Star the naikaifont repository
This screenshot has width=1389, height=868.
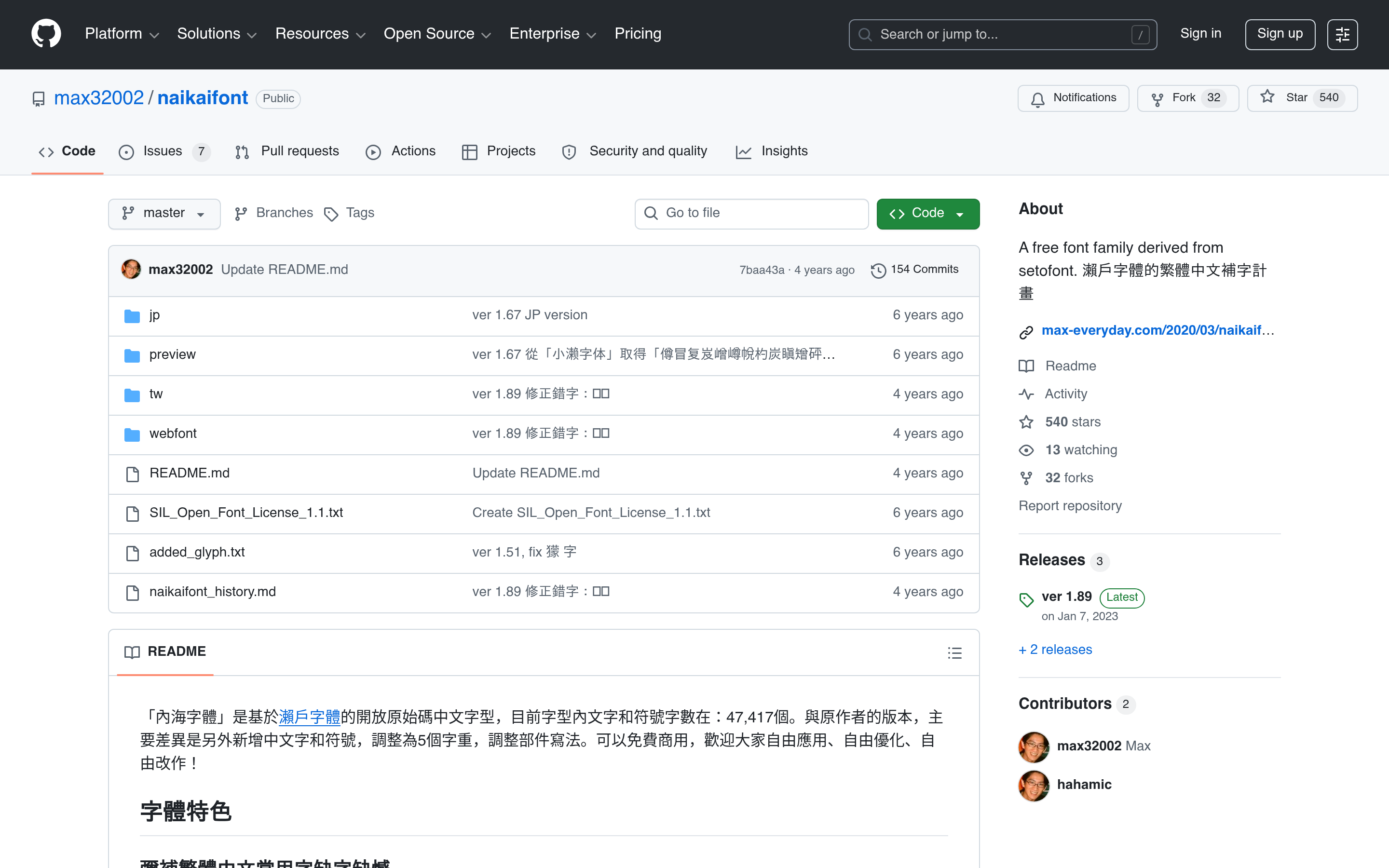tap(1302, 98)
